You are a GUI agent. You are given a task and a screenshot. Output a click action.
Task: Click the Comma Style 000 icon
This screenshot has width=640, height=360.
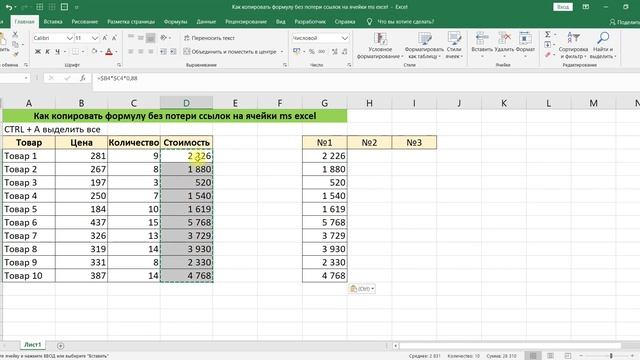[322, 52]
